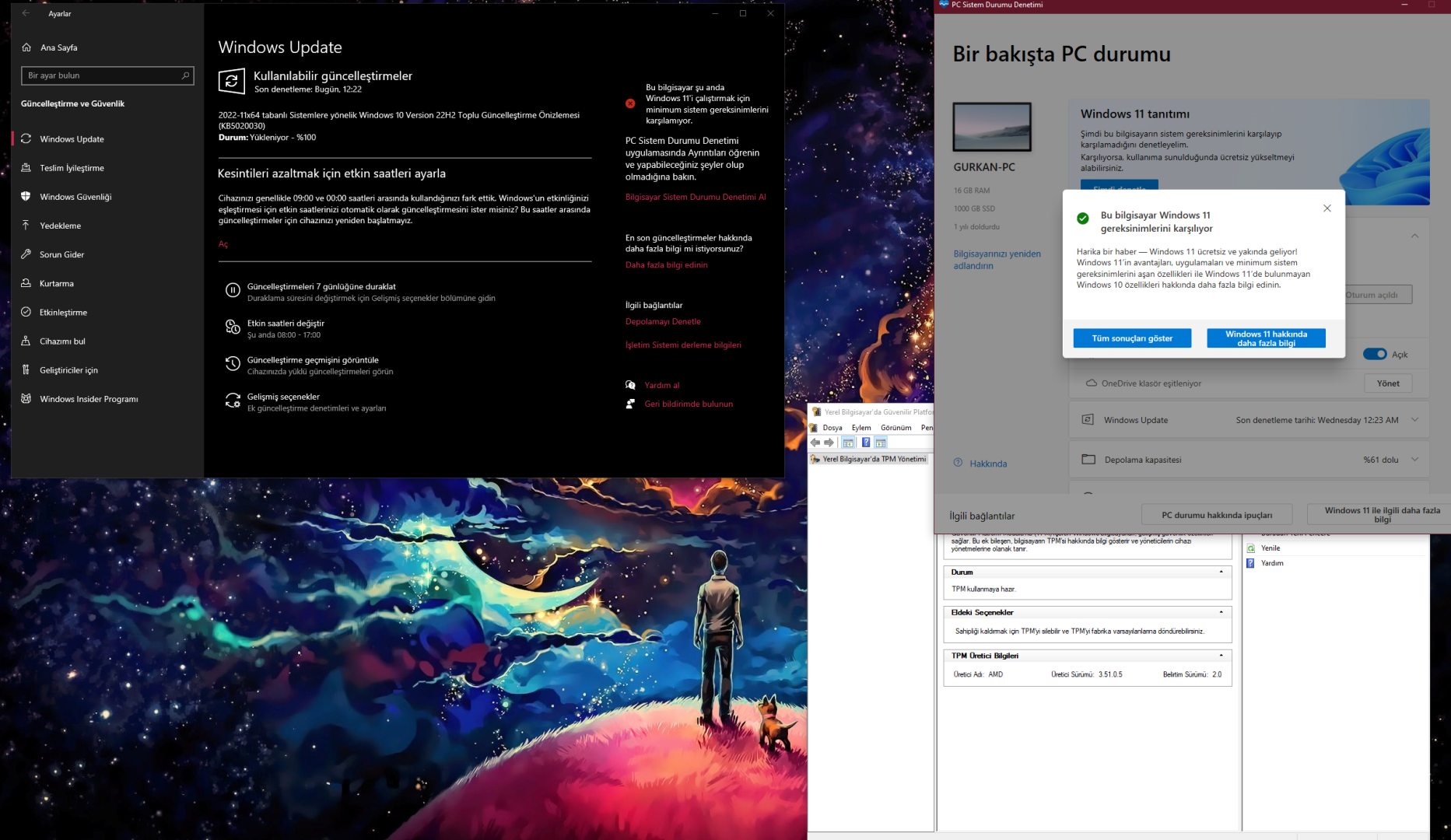Image resolution: width=1451 pixels, height=840 pixels.
Task: Open the Eylem menu in TPM window
Action: 861,428
